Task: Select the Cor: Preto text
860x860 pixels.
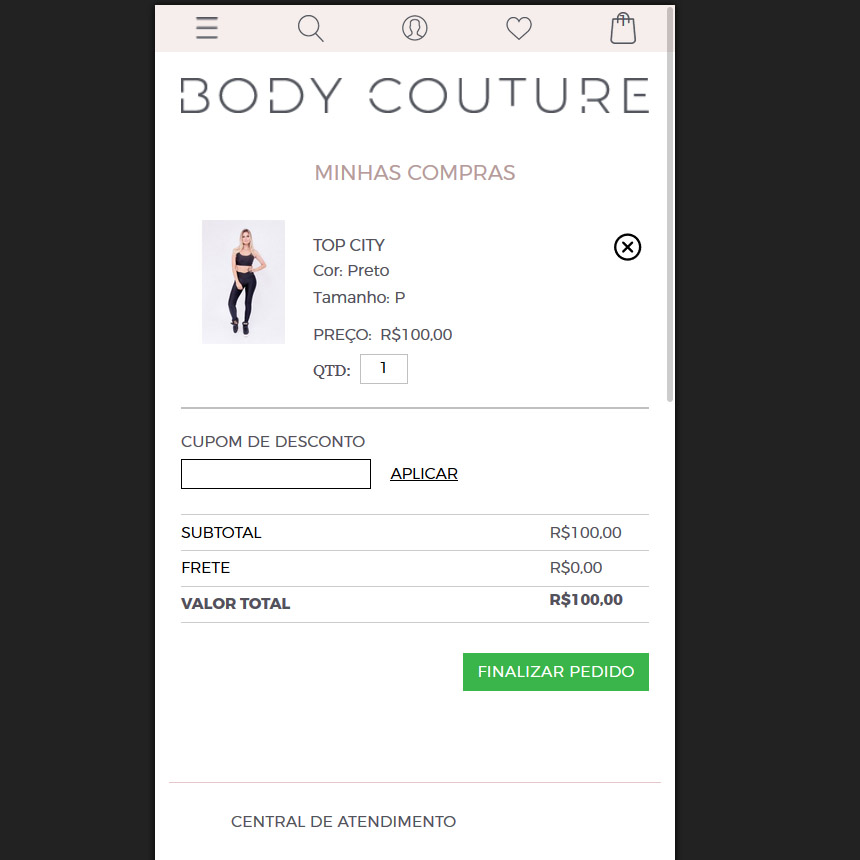Action: (x=351, y=271)
